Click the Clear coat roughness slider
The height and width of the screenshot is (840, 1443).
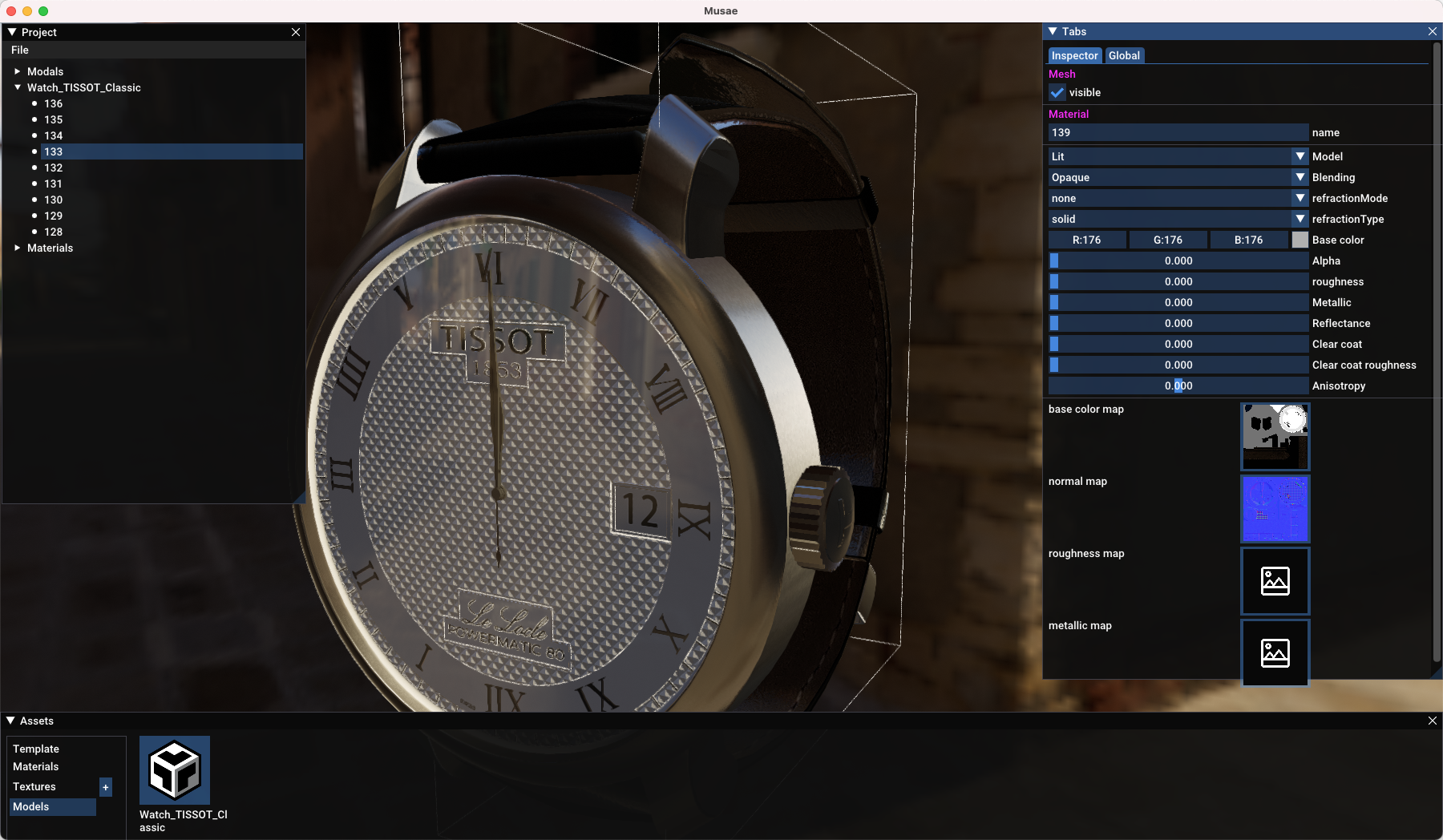tap(1178, 365)
